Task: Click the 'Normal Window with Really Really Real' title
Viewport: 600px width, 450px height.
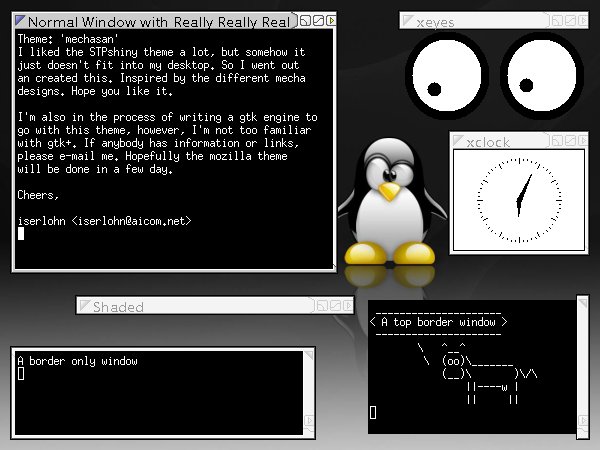Action: click(159, 22)
